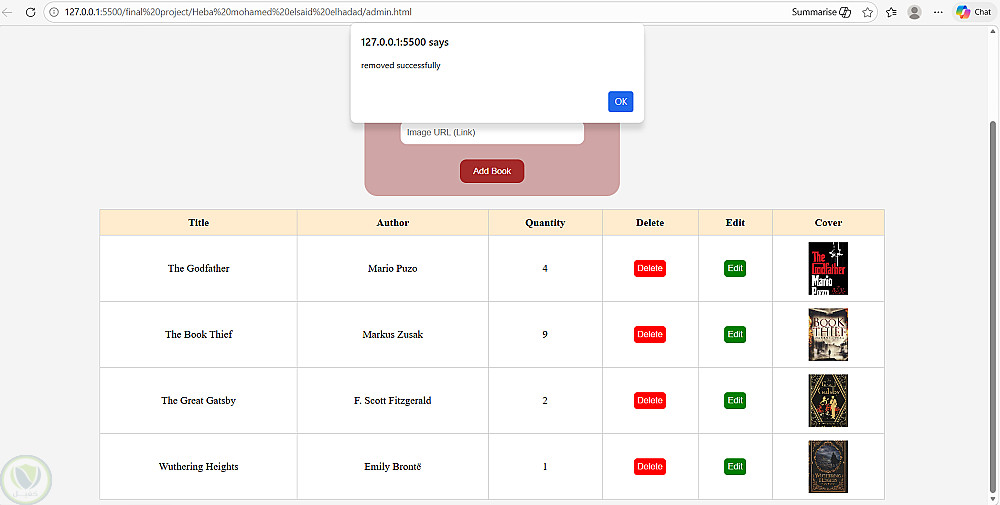This screenshot has height=505, width=1000.
Task: Go back using the browser back arrow
Action: [8, 12]
